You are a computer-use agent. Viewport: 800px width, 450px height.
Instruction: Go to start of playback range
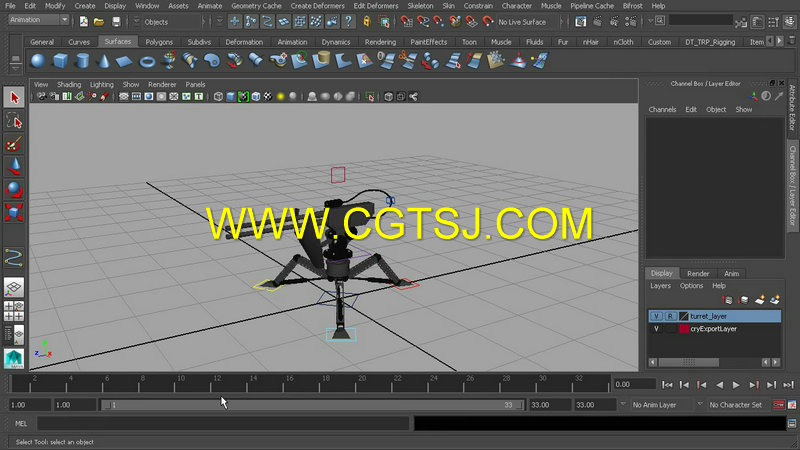pyautogui.click(x=667, y=385)
